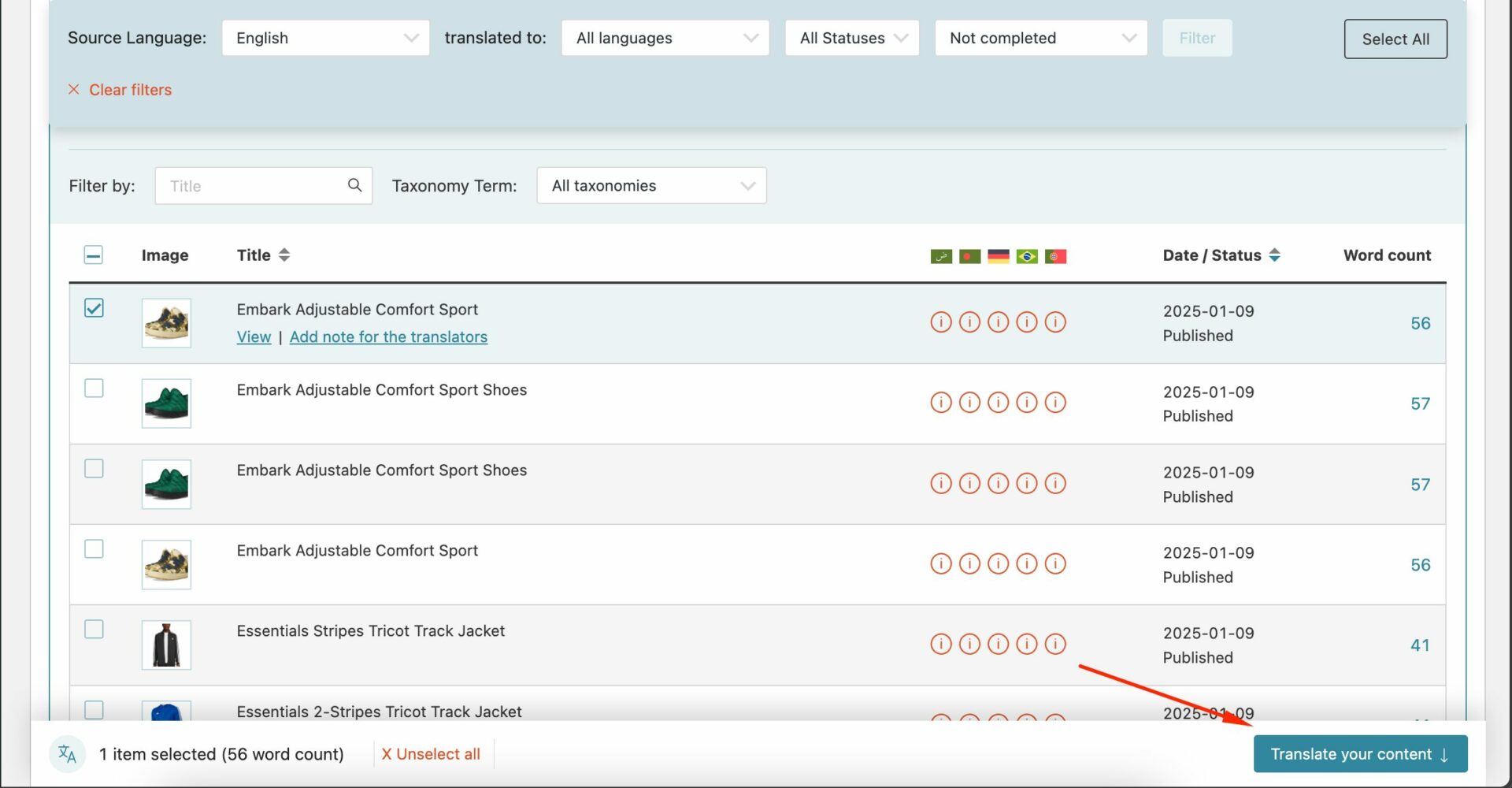Click the Portugal flag column header
Viewport: 1512px width, 788px height.
point(1055,256)
